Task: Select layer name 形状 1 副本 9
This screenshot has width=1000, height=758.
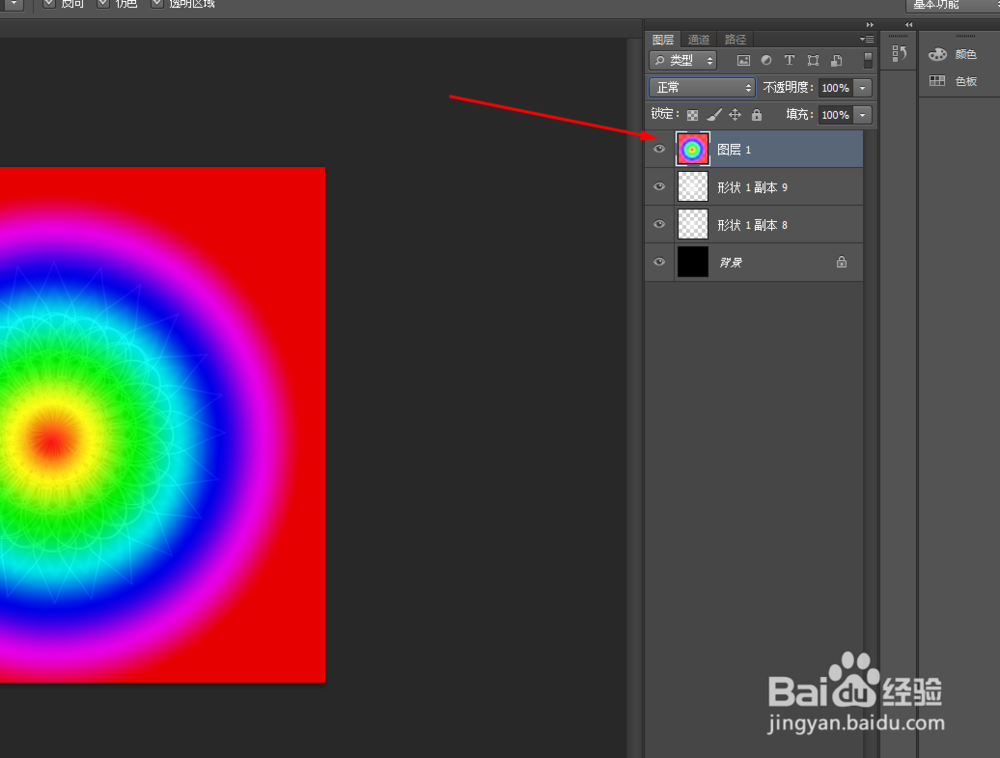Action: point(753,187)
